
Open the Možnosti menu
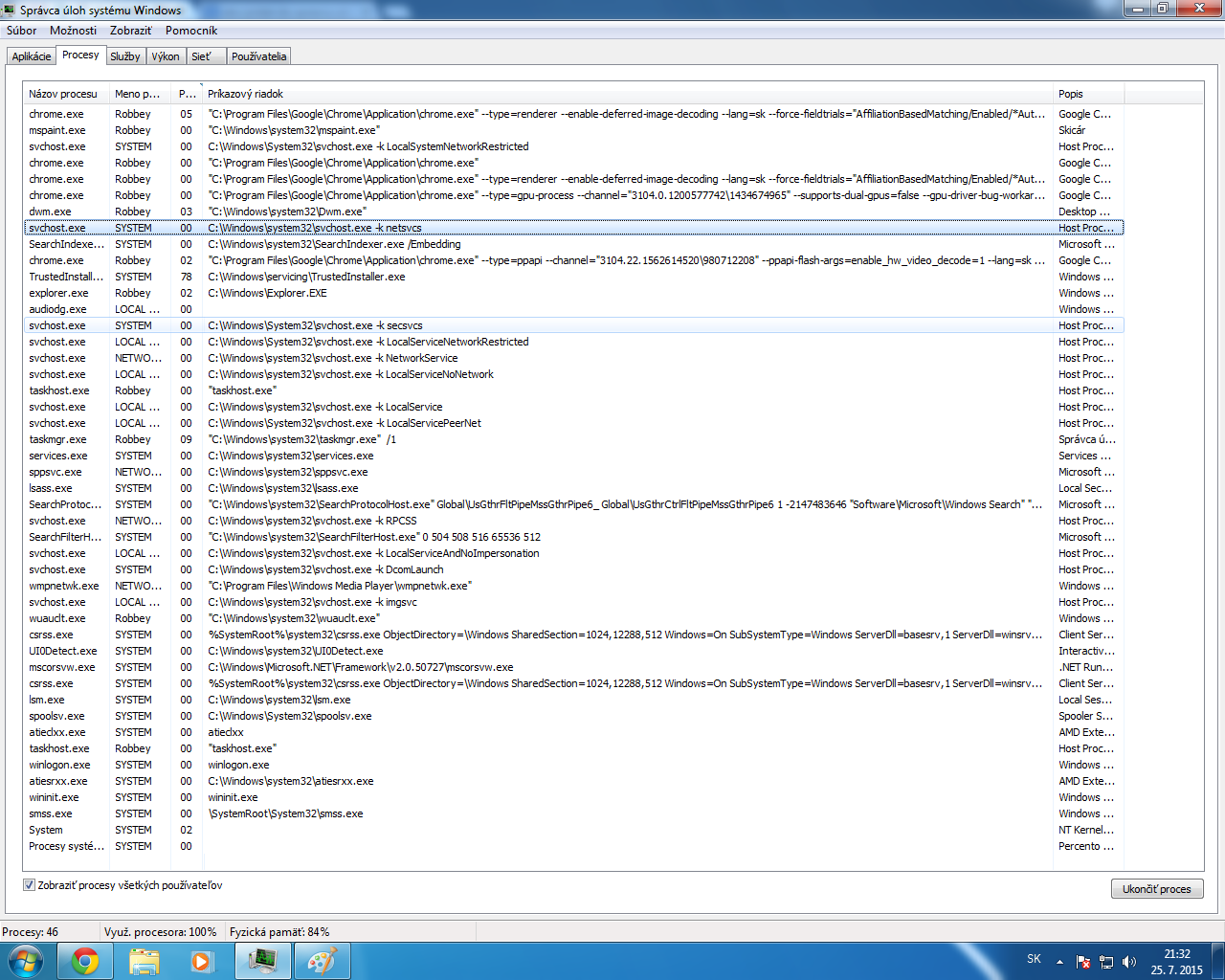click(x=74, y=31)
